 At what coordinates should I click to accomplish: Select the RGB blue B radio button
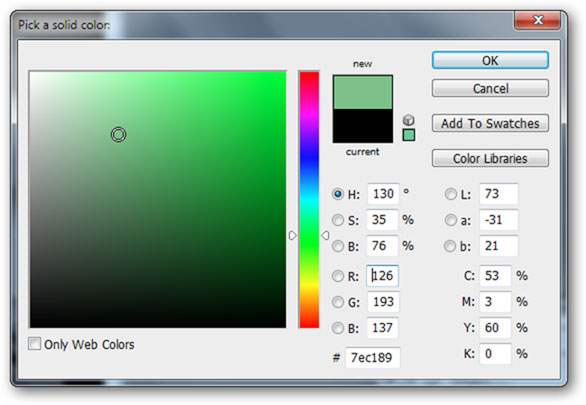[x=338, y=328]
